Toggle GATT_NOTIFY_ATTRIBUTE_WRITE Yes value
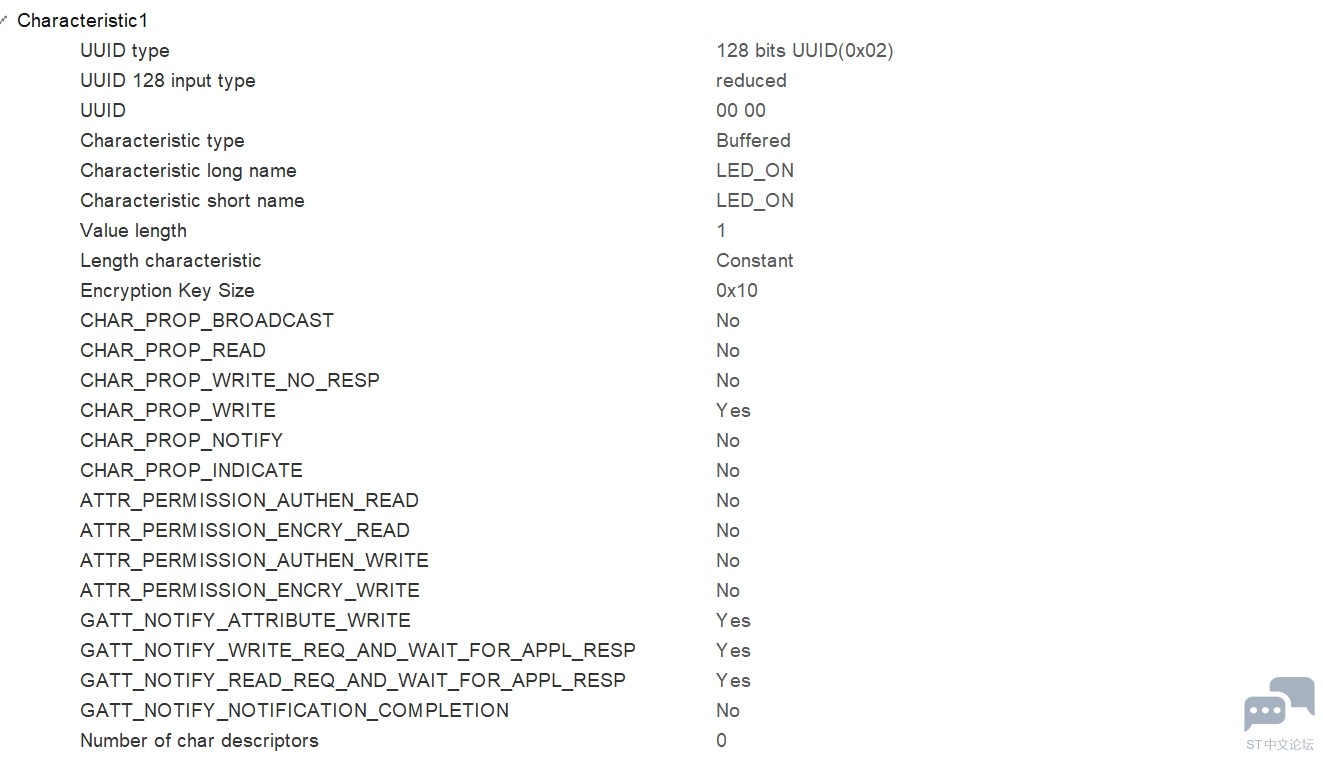The image size is (1323, 760). point(733,620)
